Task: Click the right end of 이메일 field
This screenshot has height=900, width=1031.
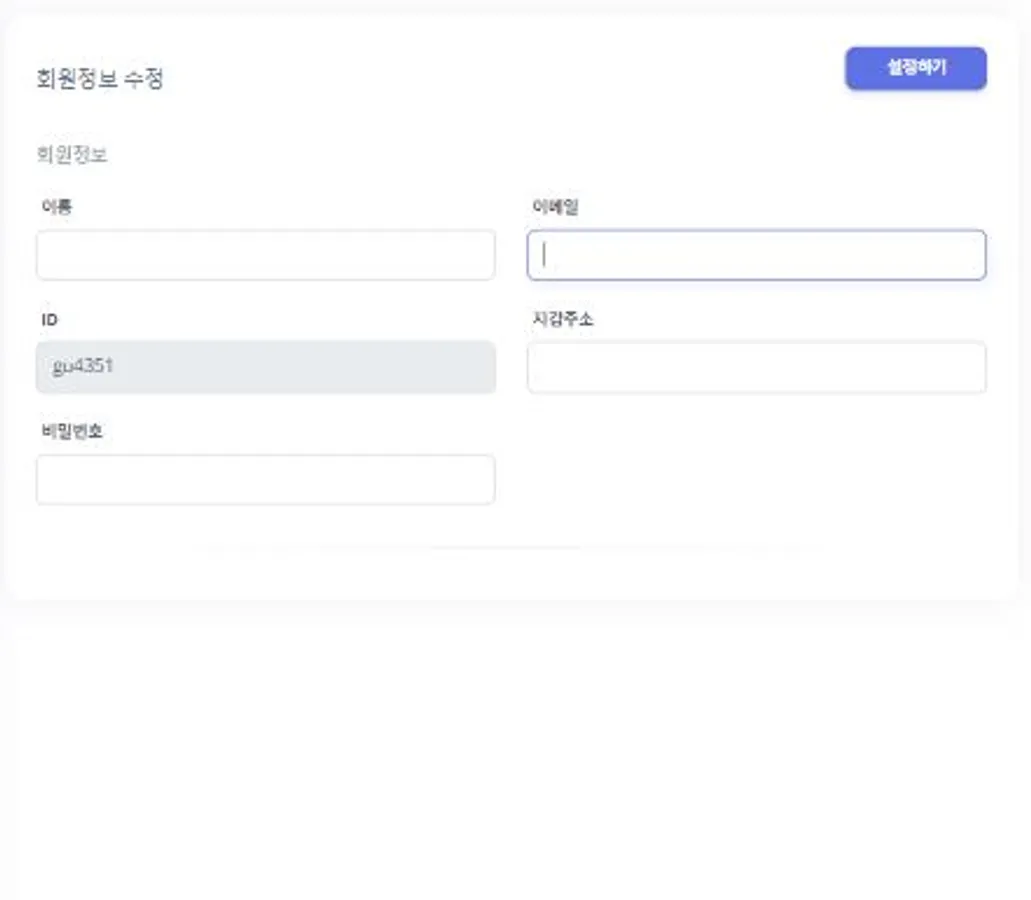Action: pos(968,255)
